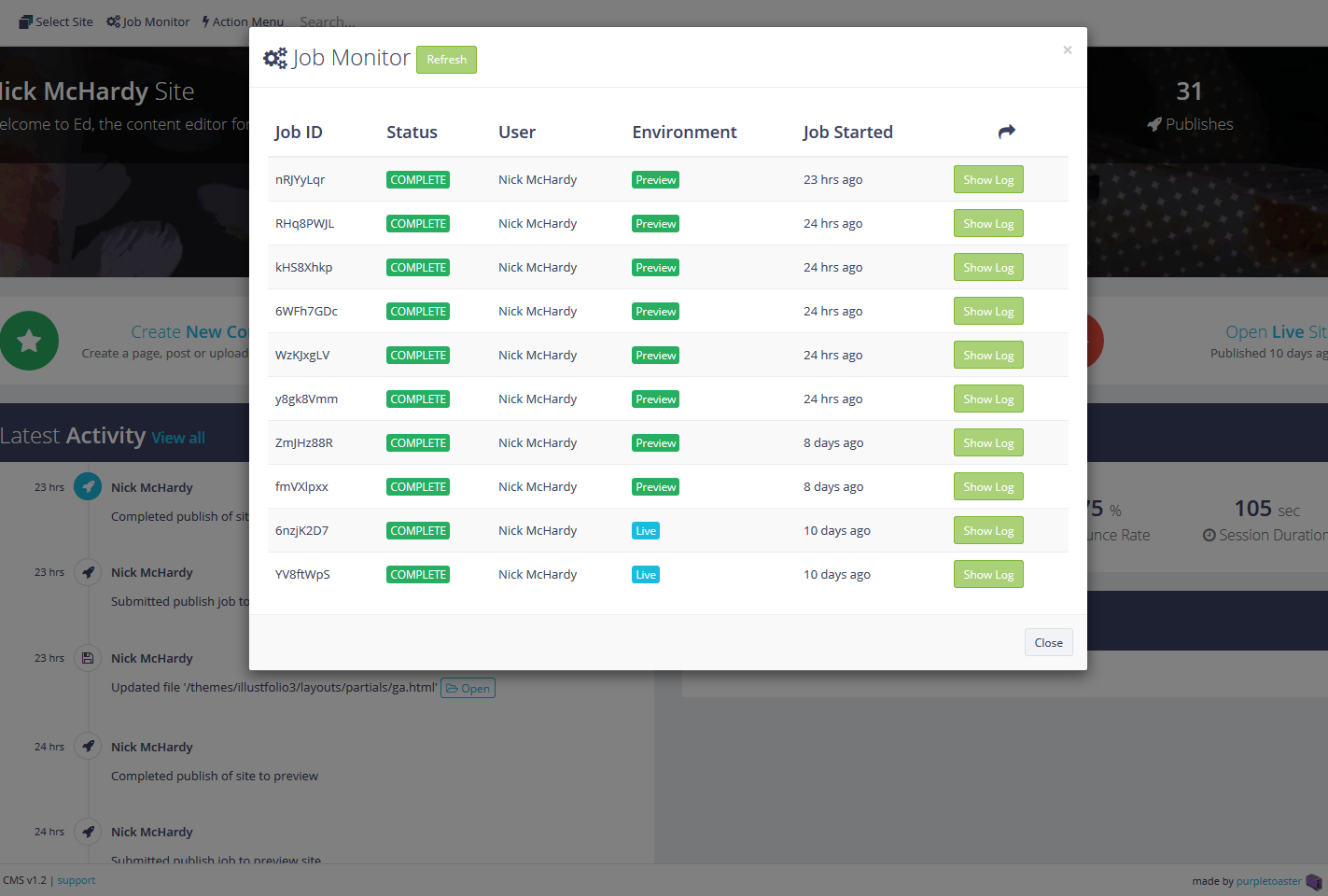Show log for job fmVXlpxx
Screen dimensions: 1328x896
click(x=988, y=487)
